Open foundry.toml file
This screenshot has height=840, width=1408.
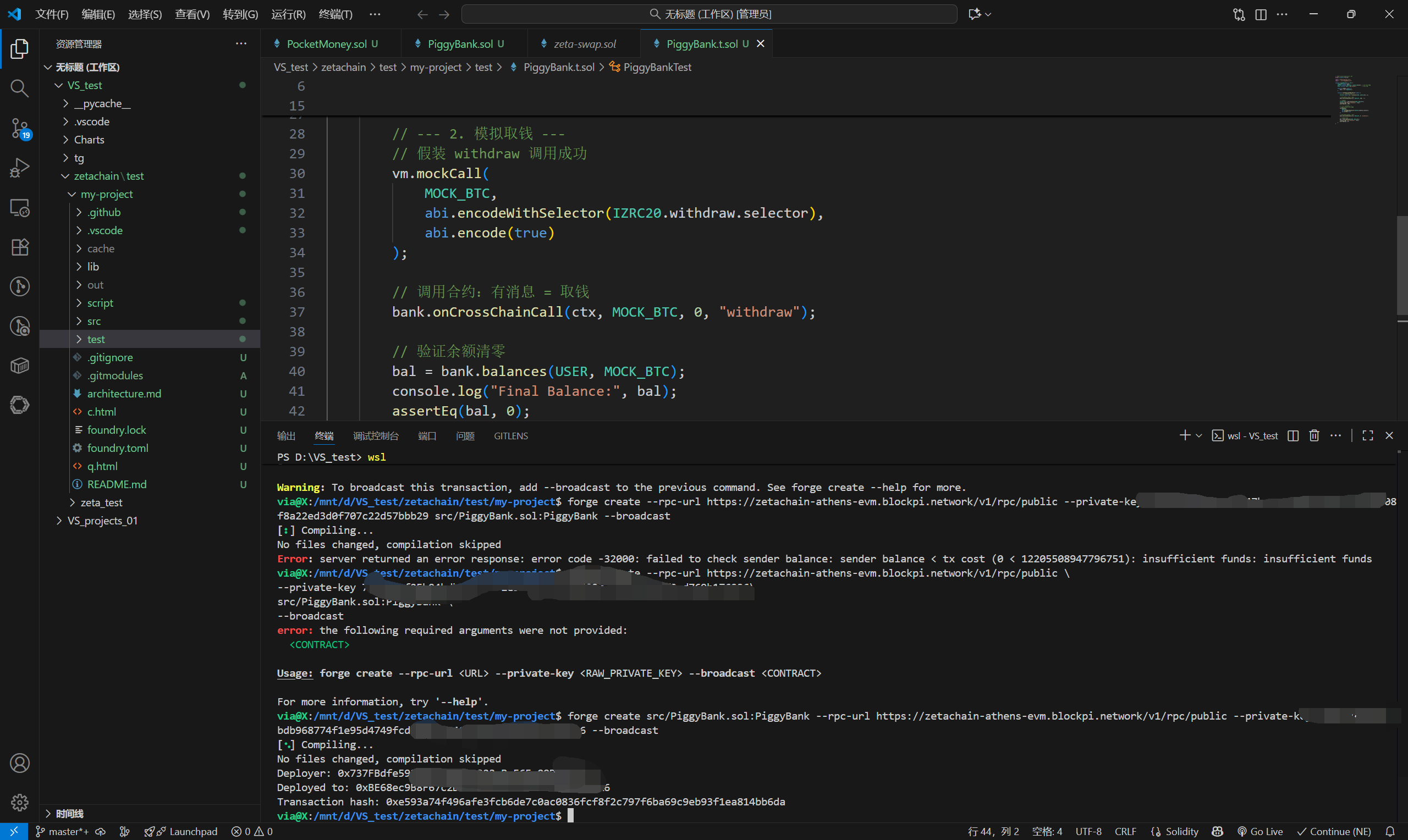pyautogui.click(x=117, y=447)
